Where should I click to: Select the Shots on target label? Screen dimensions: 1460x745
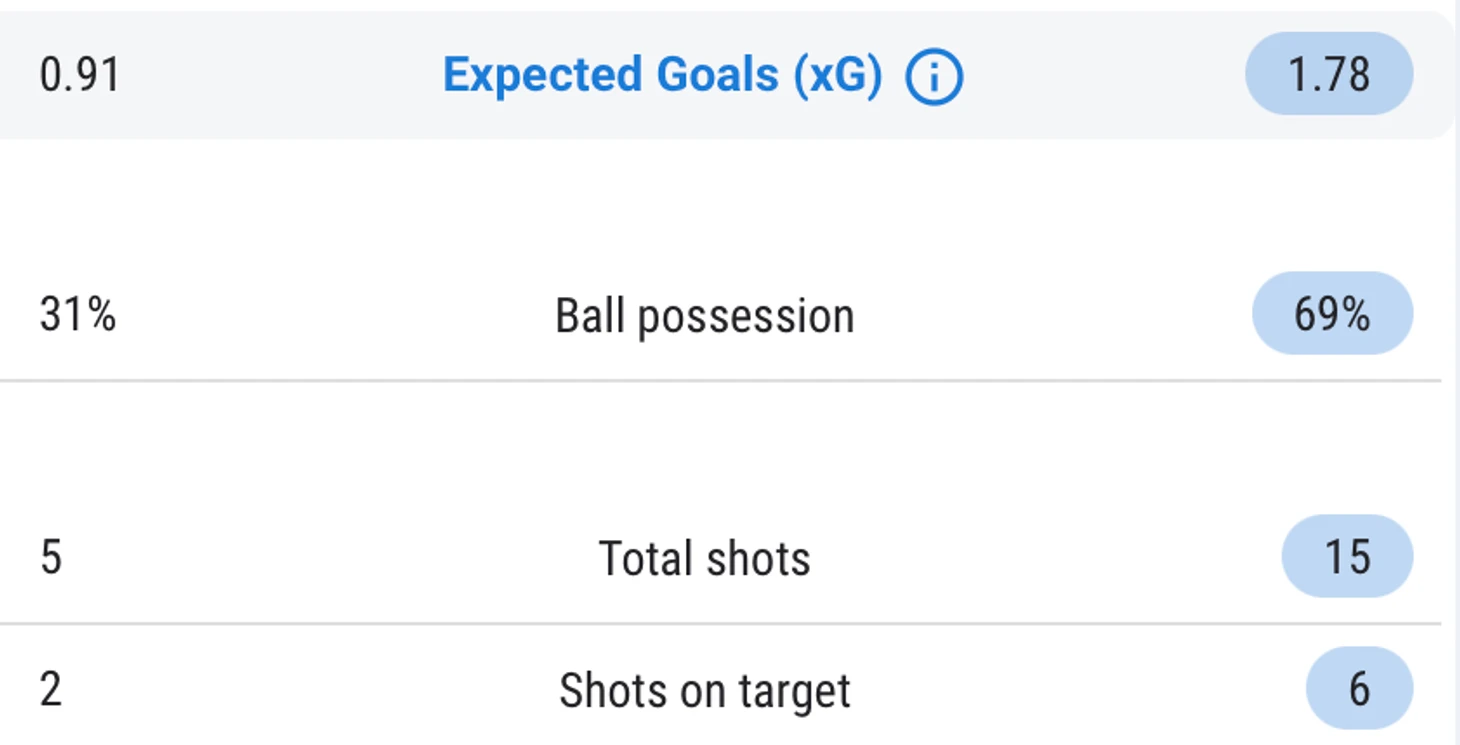click(x=705, y=691)
